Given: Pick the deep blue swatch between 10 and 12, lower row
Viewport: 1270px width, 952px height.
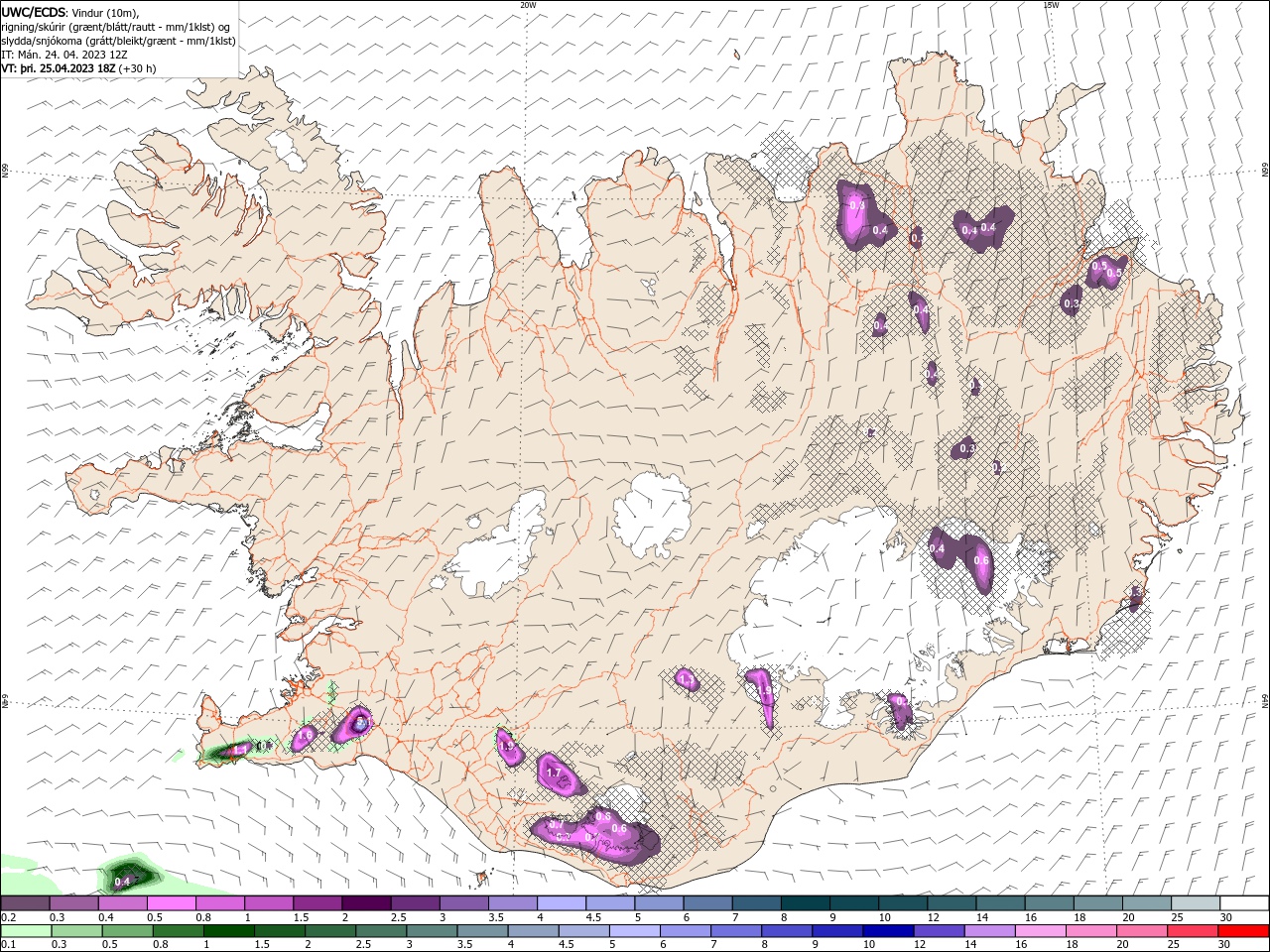Looking at the screenshot, I should click(888, 931).
